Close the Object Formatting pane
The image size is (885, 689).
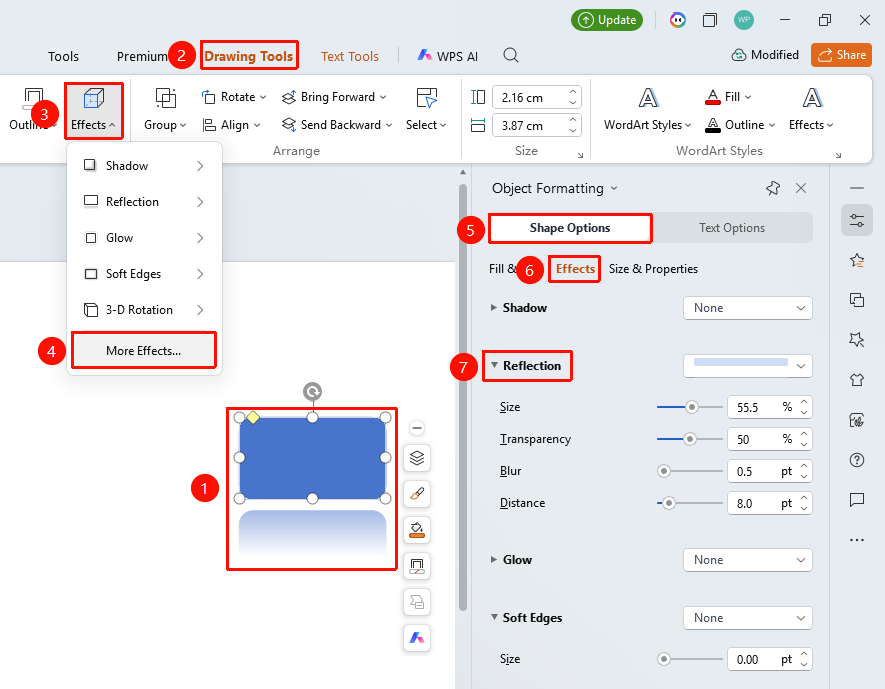801,188
